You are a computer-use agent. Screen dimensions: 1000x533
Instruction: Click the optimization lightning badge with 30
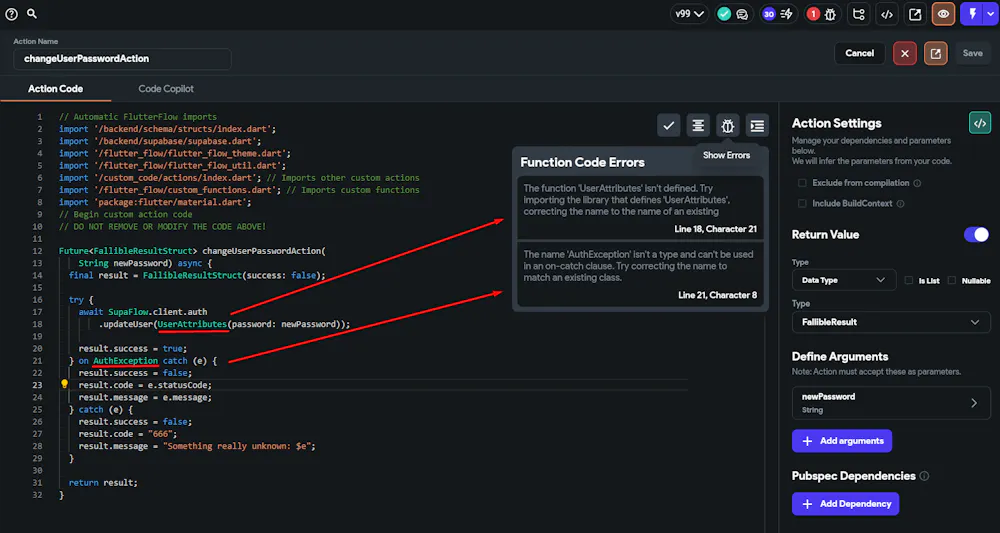(x=777, y=14)
